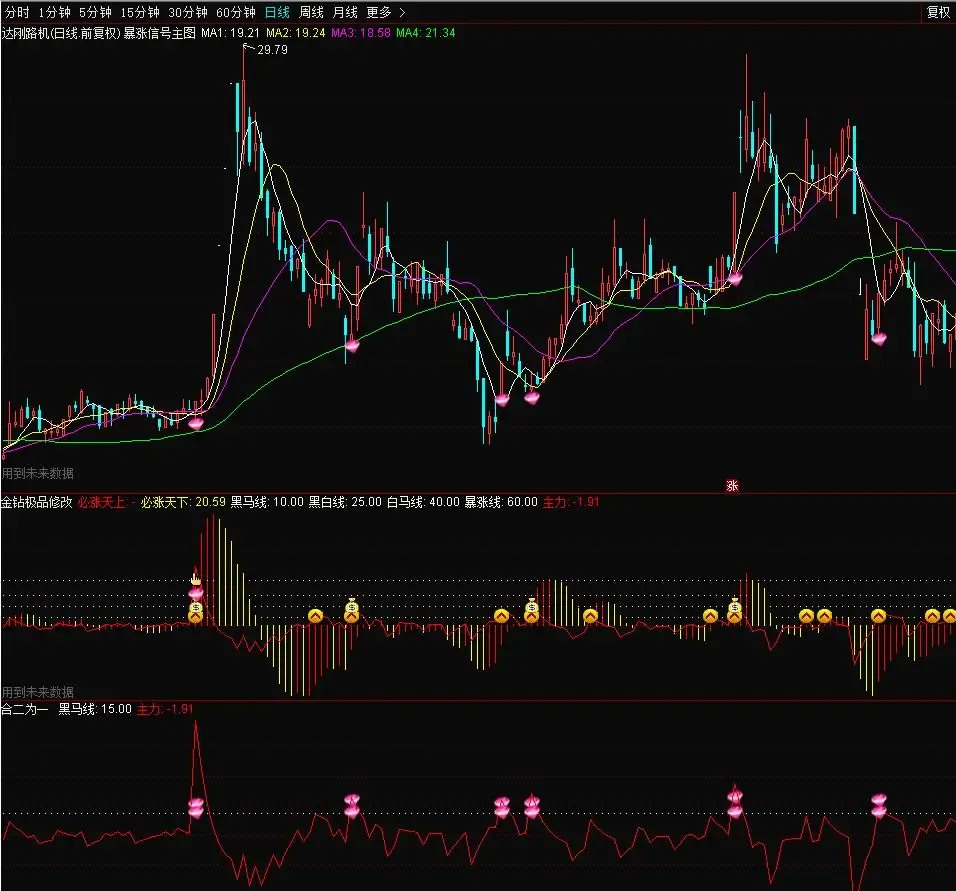Click the 29.79 high price label

point(272,49)
